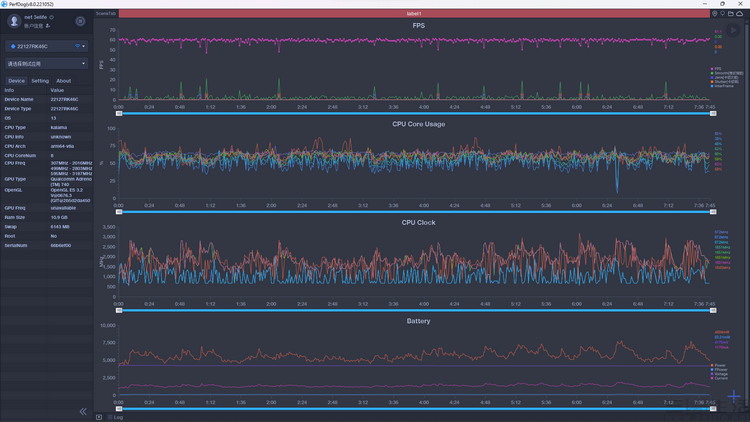Click the location target icon in top-right toolbar
This screenshot has height=422, width=750.
(x=715, y=14)
